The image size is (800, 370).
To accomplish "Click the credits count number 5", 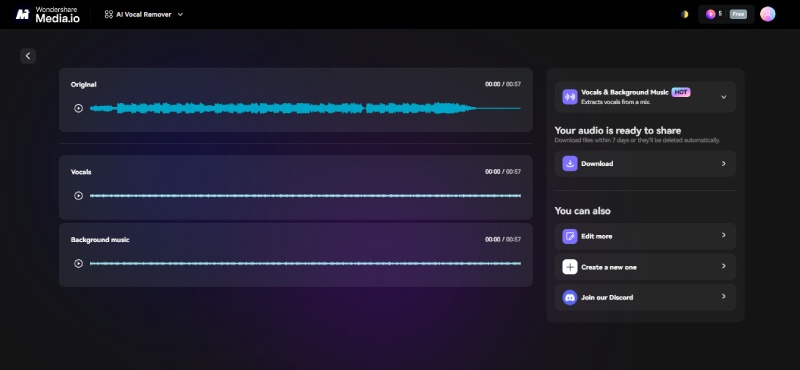I will [x=720, y=14].
